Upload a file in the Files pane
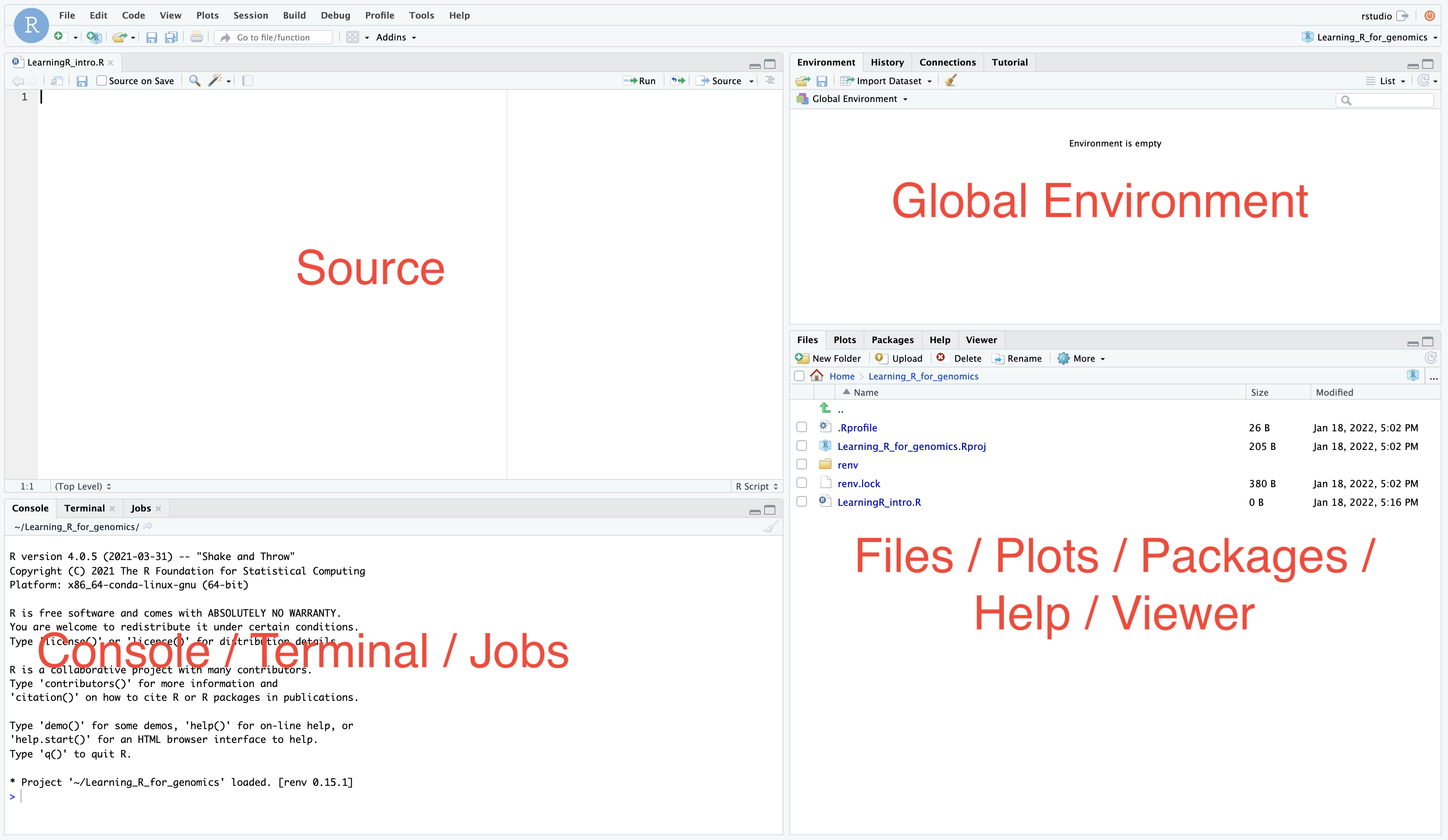This screenshot has height=840, width=1448. point(899,358)
